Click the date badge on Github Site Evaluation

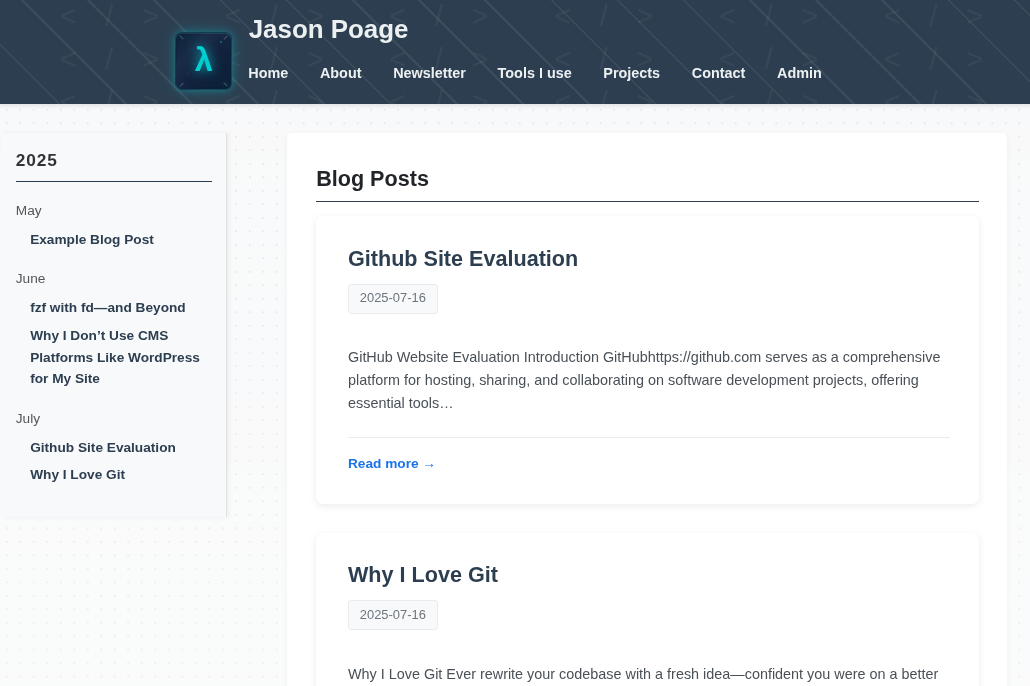(x=393, y=298)
